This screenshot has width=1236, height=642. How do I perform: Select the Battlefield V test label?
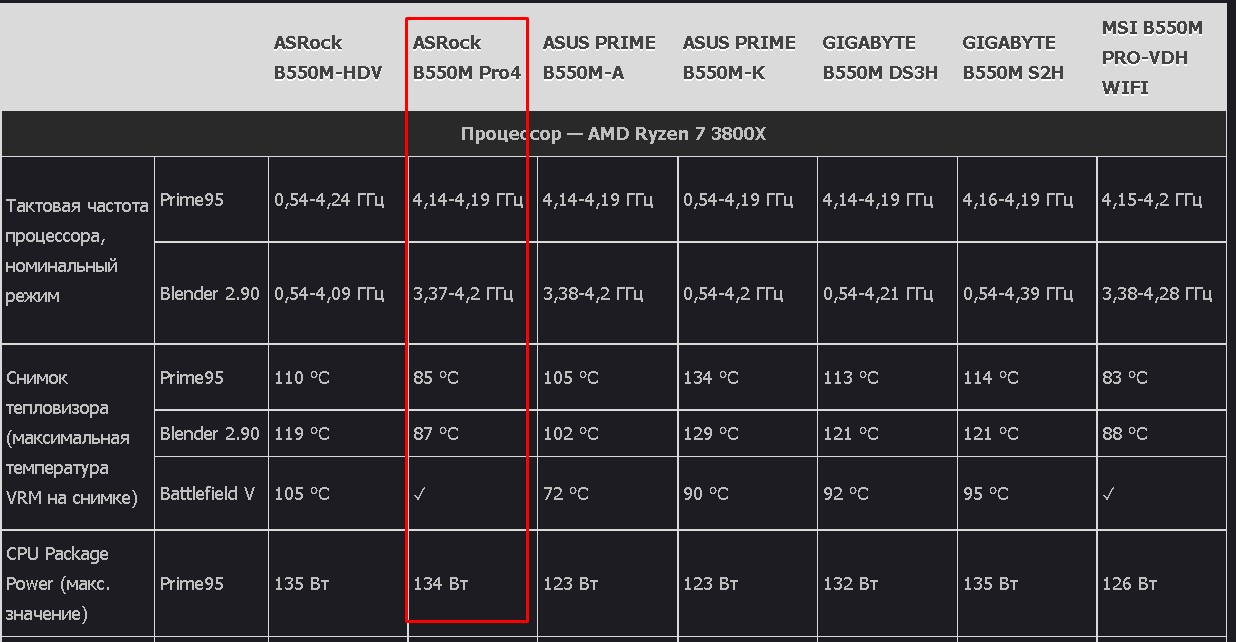[207, 494]
